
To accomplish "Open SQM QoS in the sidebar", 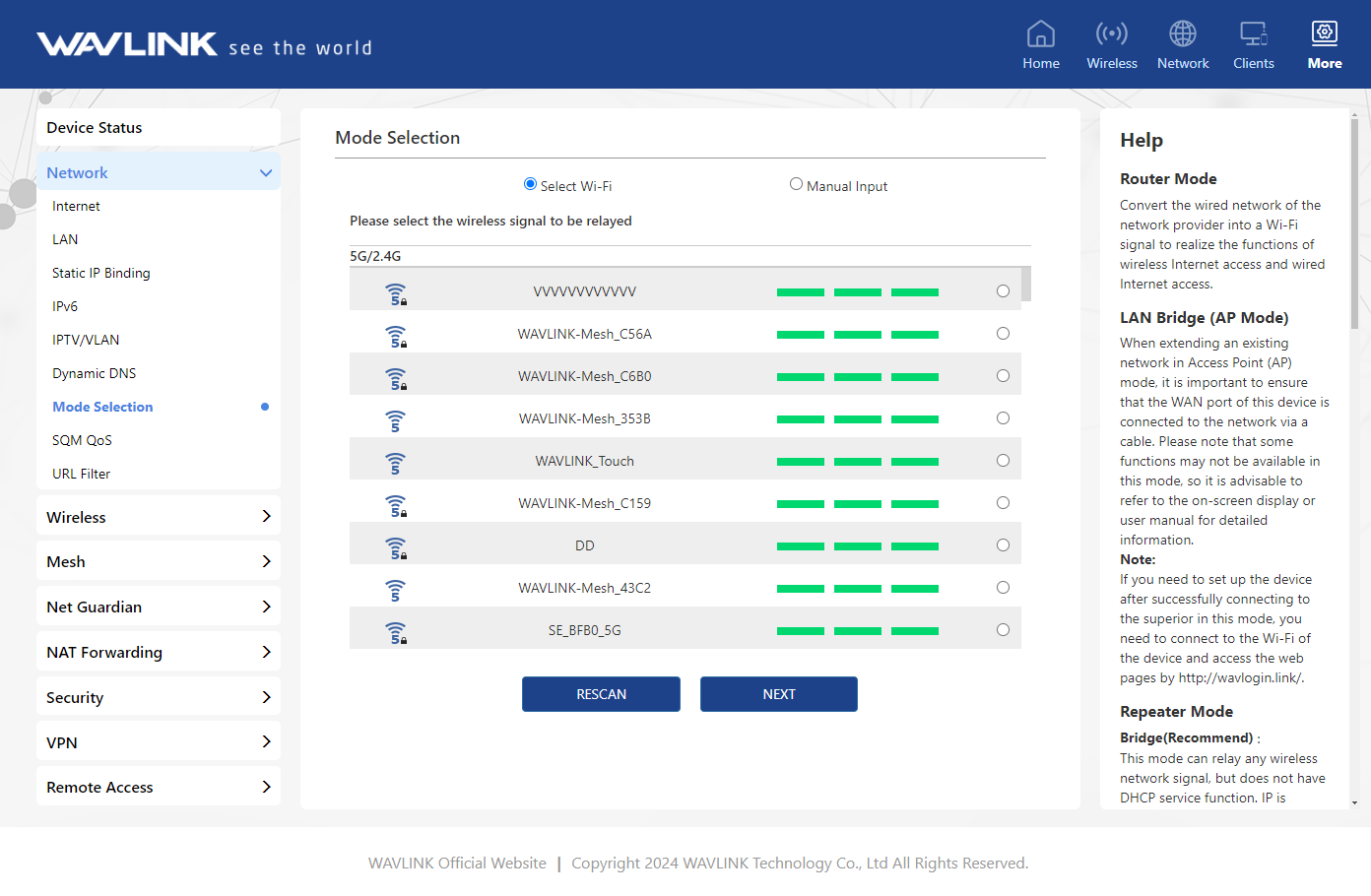I will click(82, 440).
